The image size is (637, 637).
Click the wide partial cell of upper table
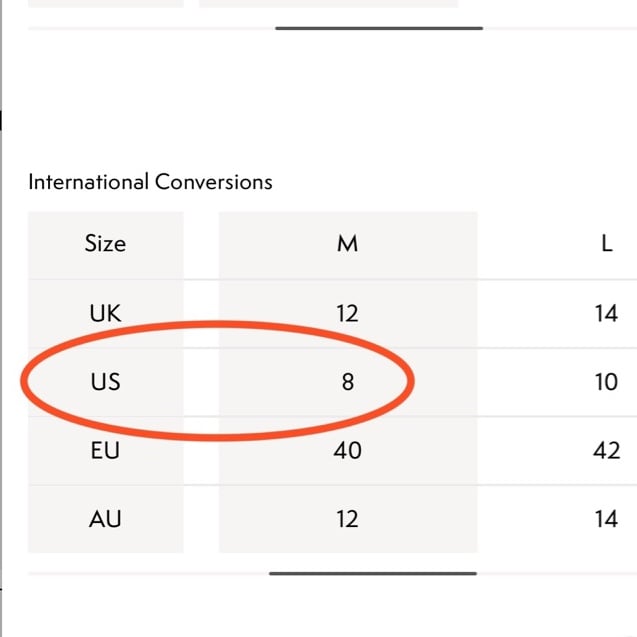tap(328, 3)
